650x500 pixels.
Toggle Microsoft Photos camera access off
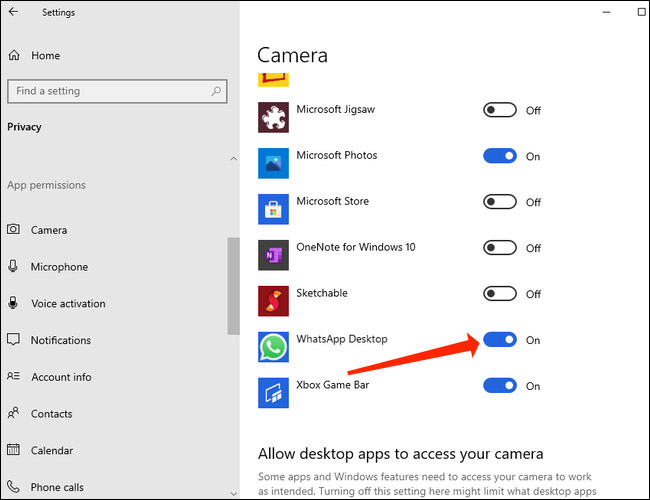tap(500, 156)
